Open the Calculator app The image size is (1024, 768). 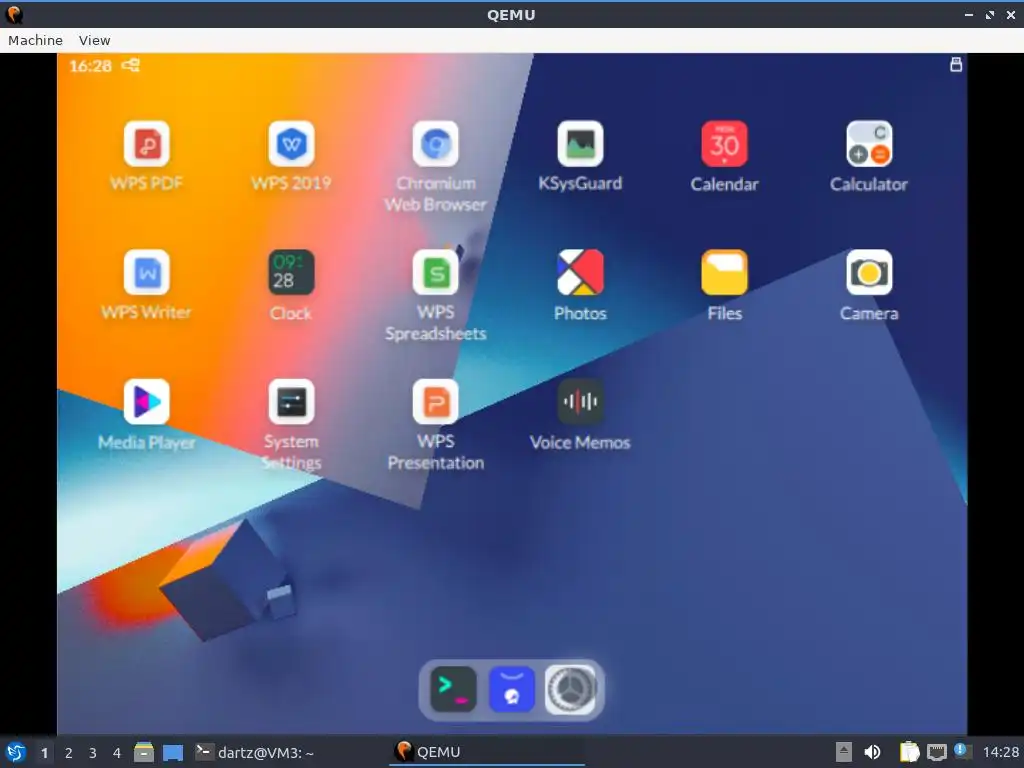click(x=869, y=144)
